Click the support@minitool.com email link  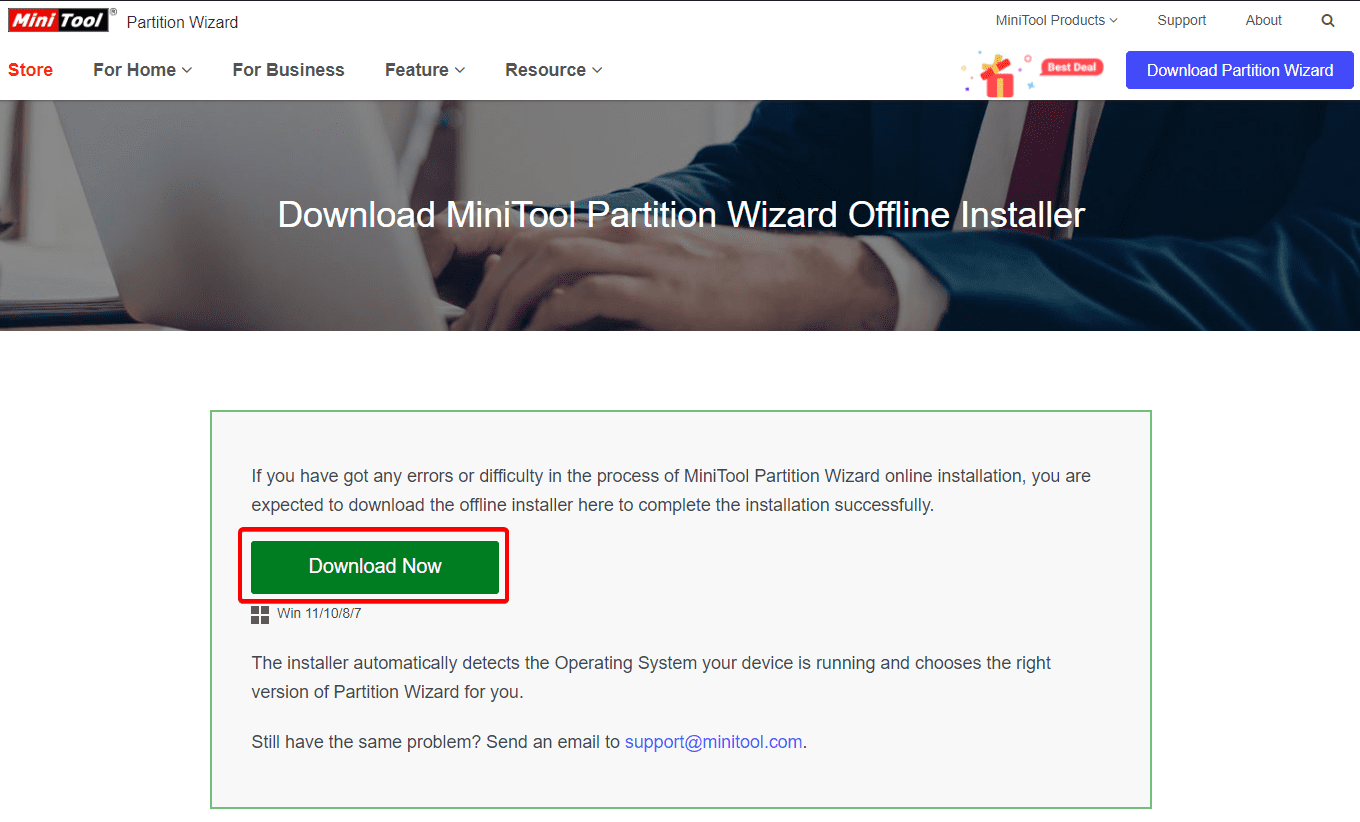(714, 742)
